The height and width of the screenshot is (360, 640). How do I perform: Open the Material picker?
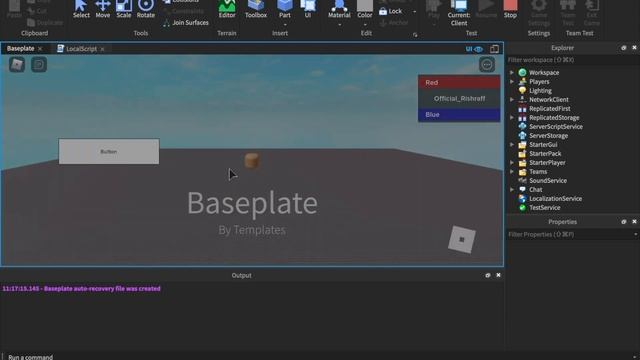(x=339, y=9)
